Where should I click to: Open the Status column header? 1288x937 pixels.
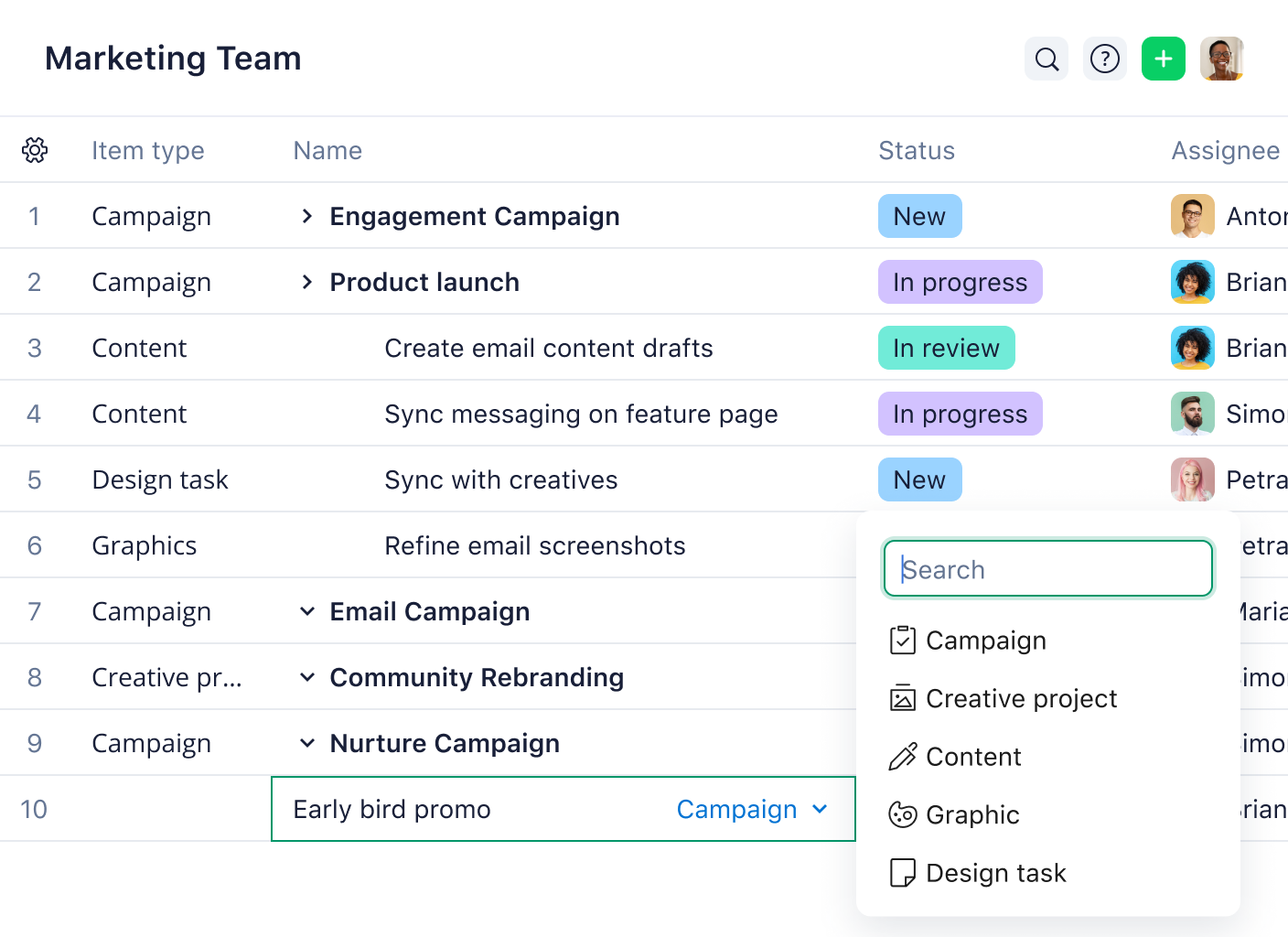coord(917,151)
